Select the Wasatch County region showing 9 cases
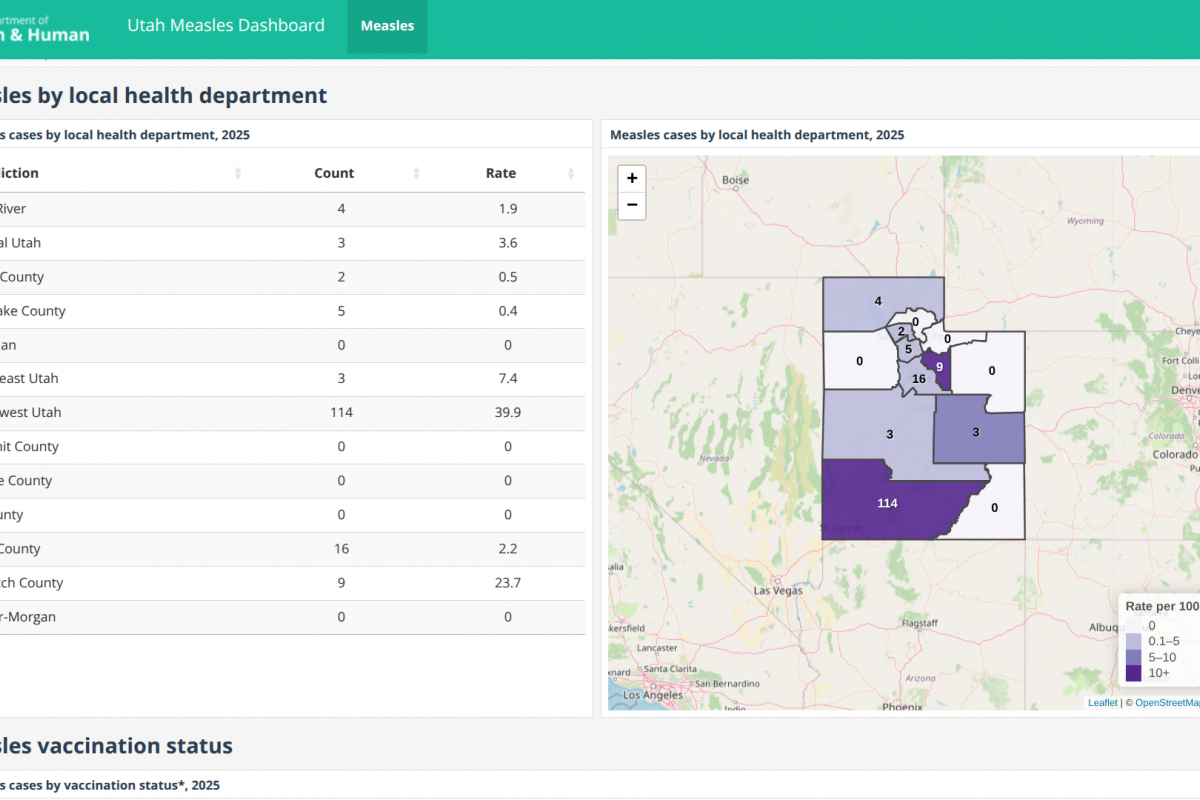 click(940, 368)
